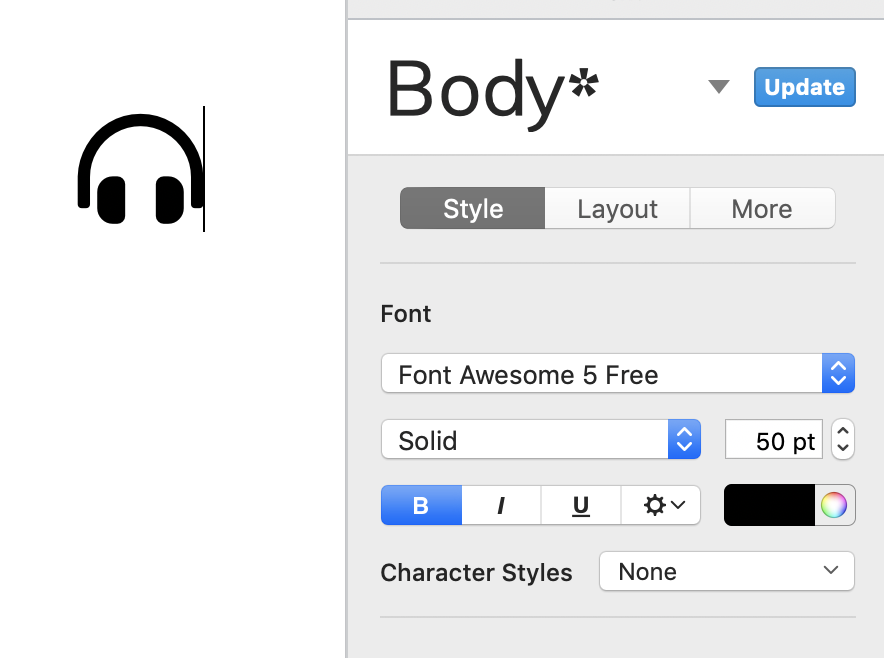Select the Style tab
This screenshot has height=658, width=884.
pyautogui.click(x=471, y=208)
